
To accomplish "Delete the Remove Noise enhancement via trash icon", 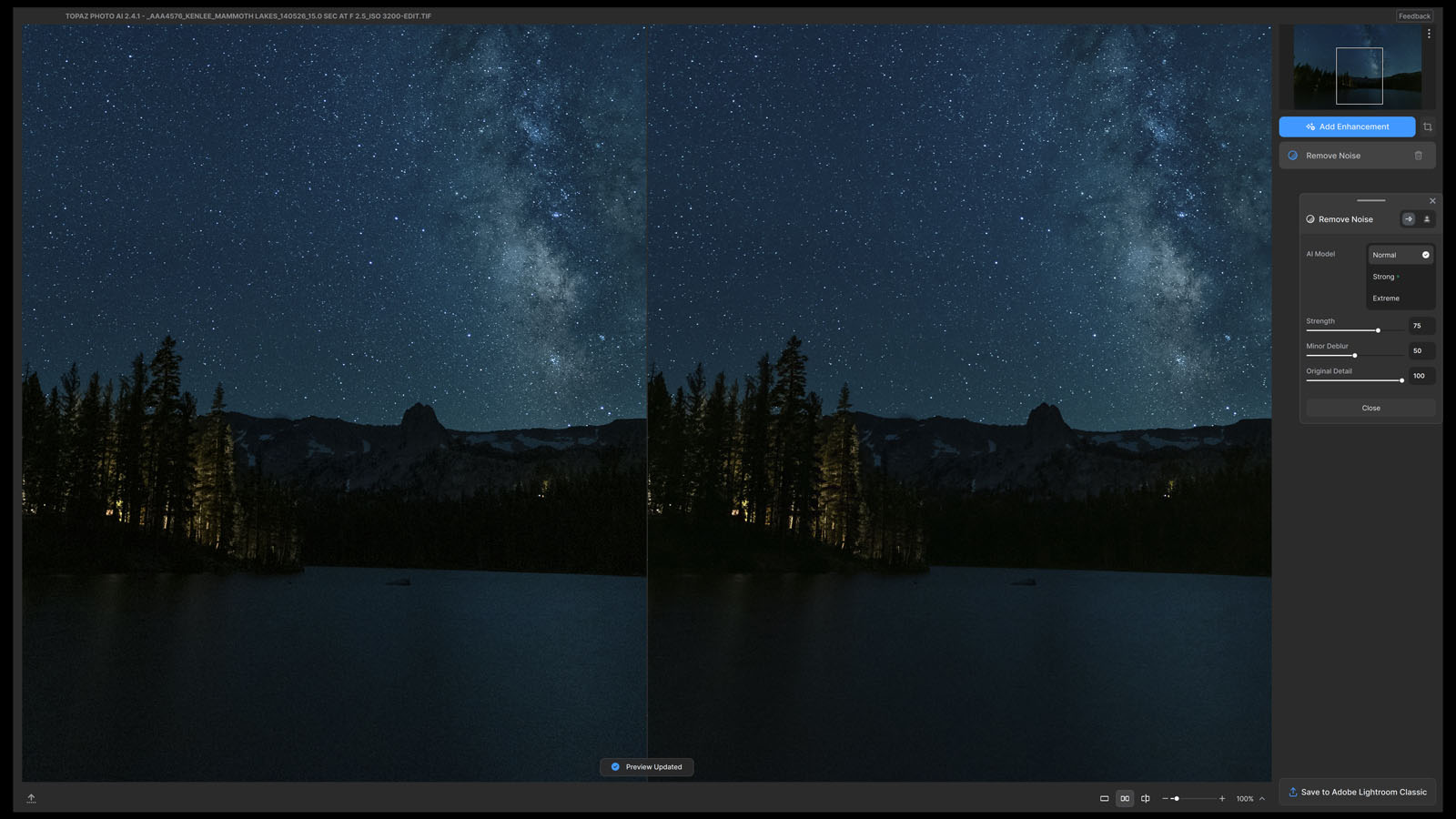I will [x=1418, y=156].
